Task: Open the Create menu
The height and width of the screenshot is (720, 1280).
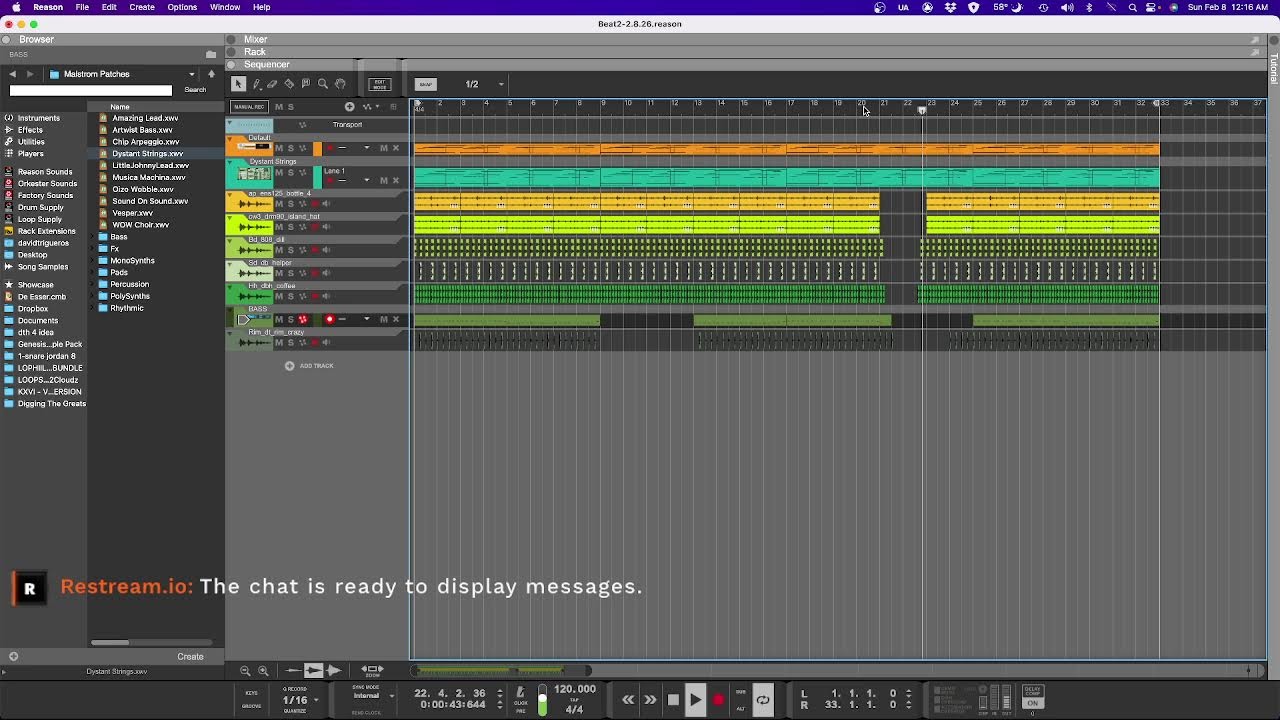Action: 142,7
